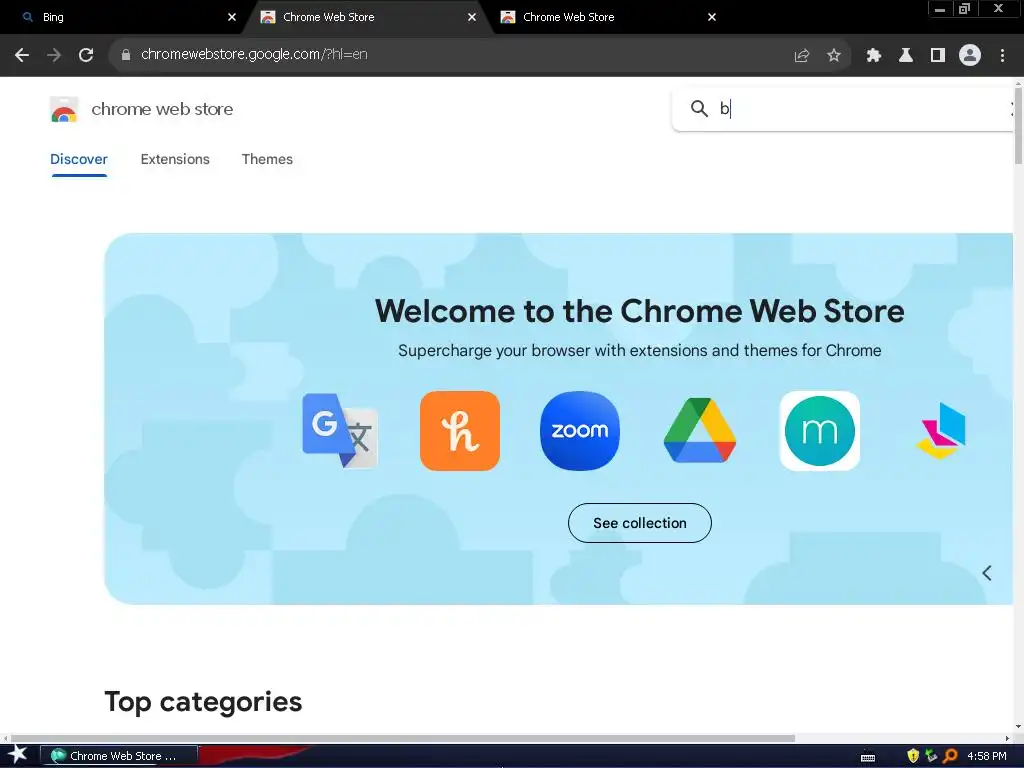
Task: Click Chrome Web Store taskbar button
Action: [x=119, y=756]
